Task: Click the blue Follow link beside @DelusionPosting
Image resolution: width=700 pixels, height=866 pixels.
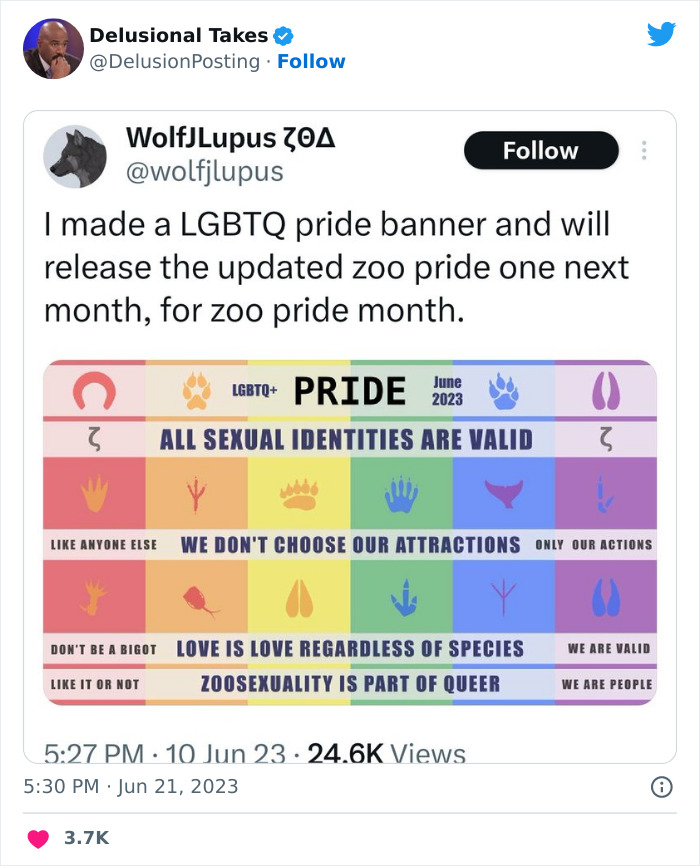Action: point(311,62)
